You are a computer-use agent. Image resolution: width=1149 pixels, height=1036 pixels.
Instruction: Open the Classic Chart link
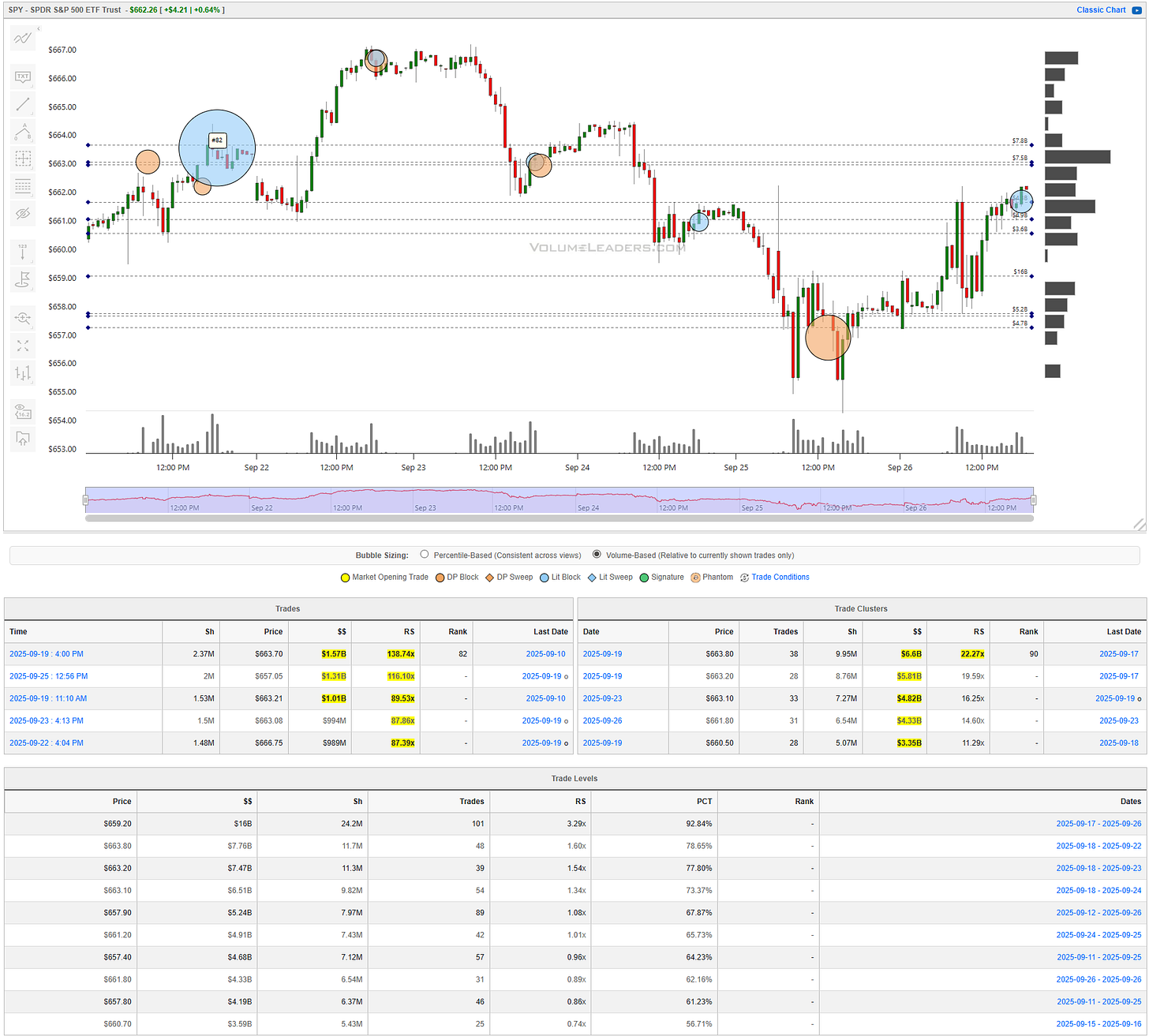click(1101, 10)
